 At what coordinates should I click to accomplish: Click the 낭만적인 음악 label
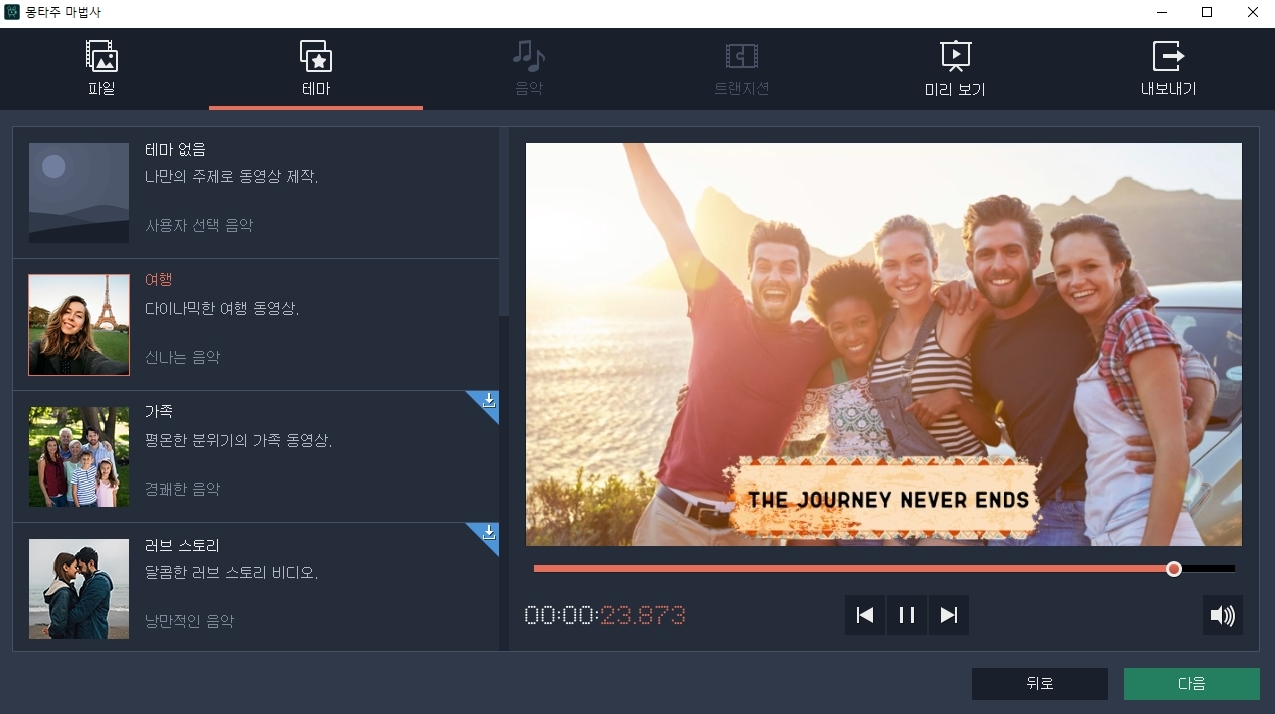[189, 622]
